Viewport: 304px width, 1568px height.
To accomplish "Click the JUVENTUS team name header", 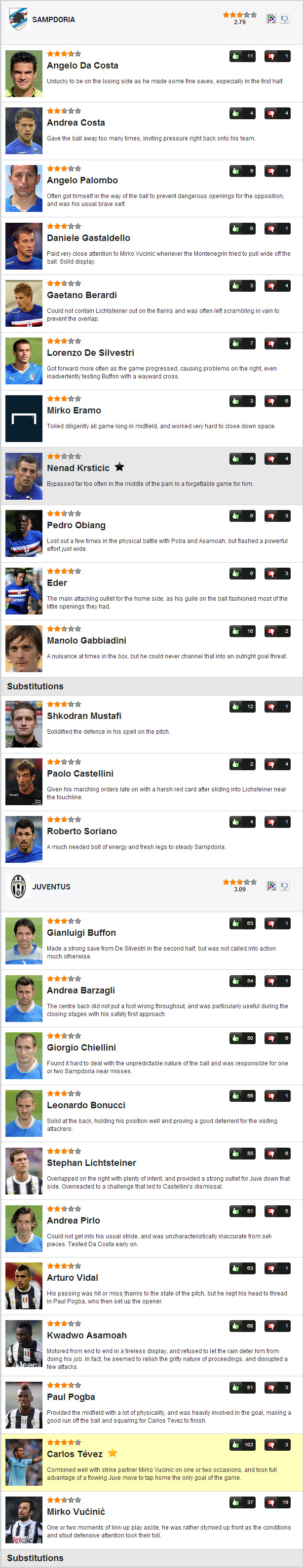I will [51, 887].
